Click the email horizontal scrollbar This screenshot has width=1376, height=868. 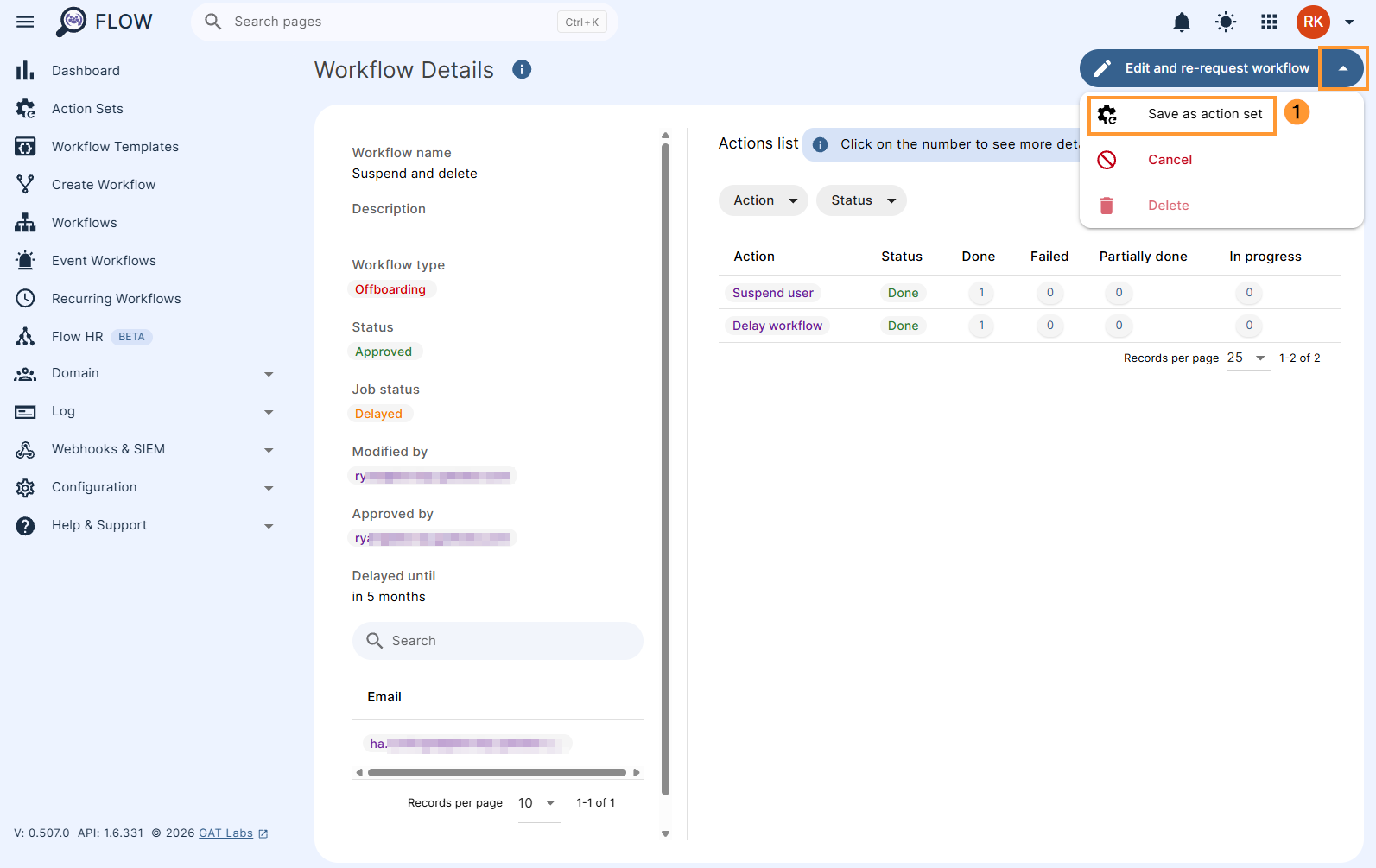(498, 773)
